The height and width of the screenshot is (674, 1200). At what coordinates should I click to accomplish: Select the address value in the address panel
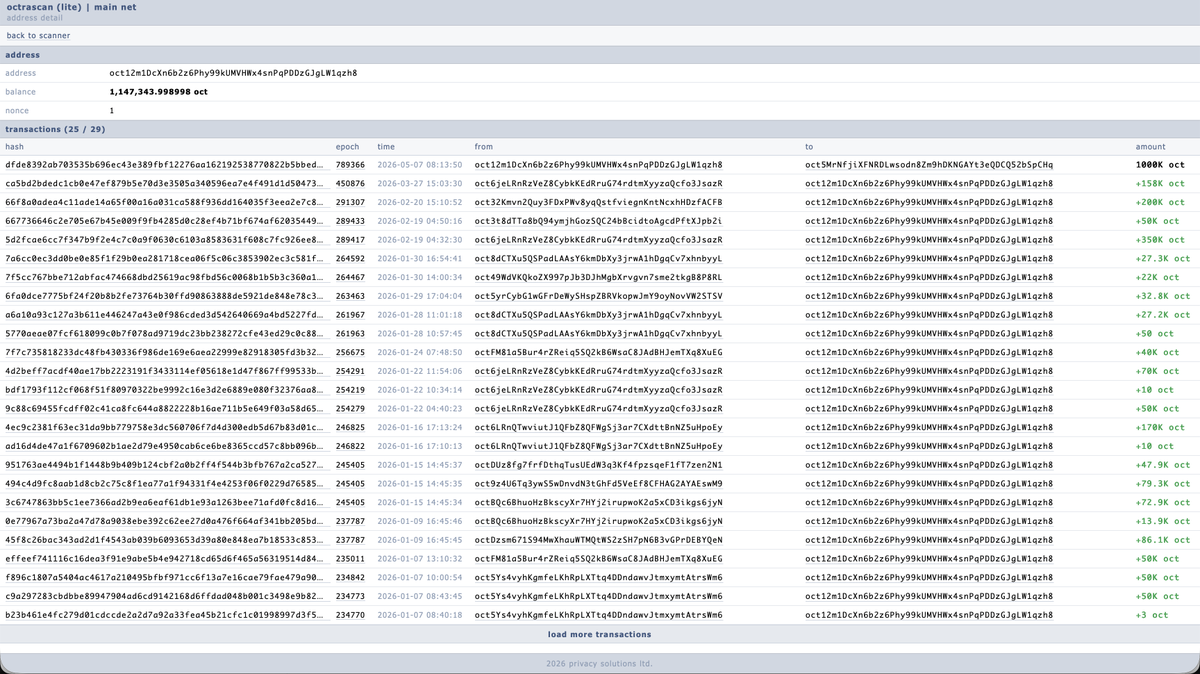click(x=233, y=73)
